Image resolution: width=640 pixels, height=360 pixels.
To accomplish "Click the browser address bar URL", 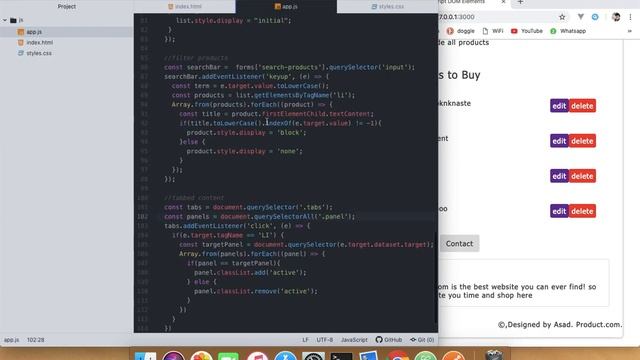I will click(x=456, y=17).
